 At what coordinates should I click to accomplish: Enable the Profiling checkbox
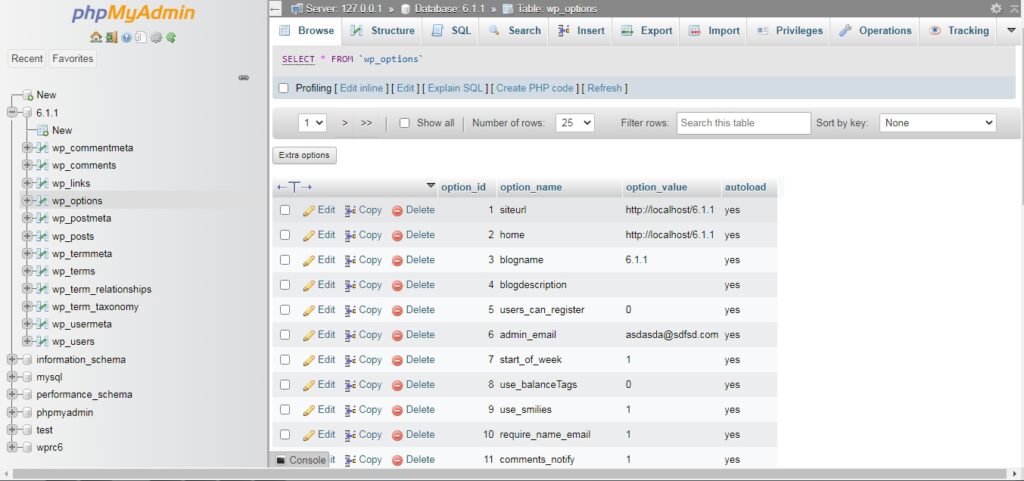pyautogui.click(x=283, y=88)
